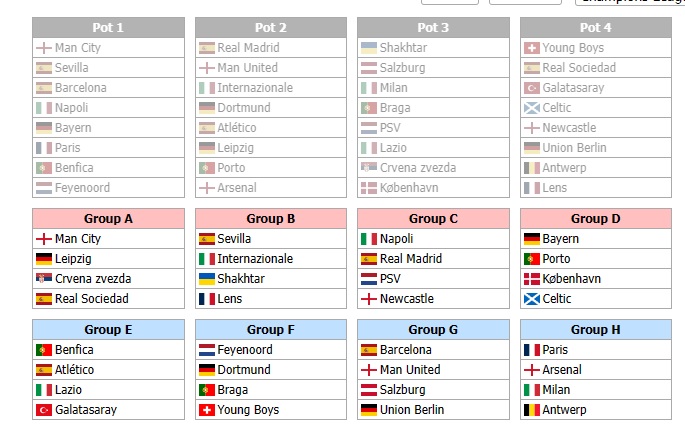Click the Group H header

596,330
